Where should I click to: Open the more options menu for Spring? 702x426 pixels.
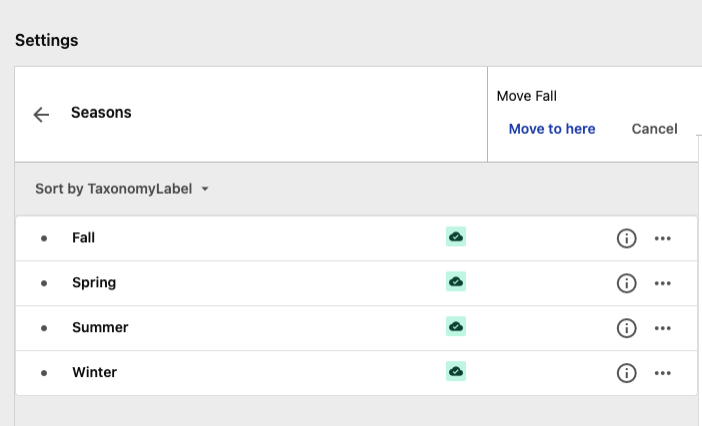pos(662,283)
